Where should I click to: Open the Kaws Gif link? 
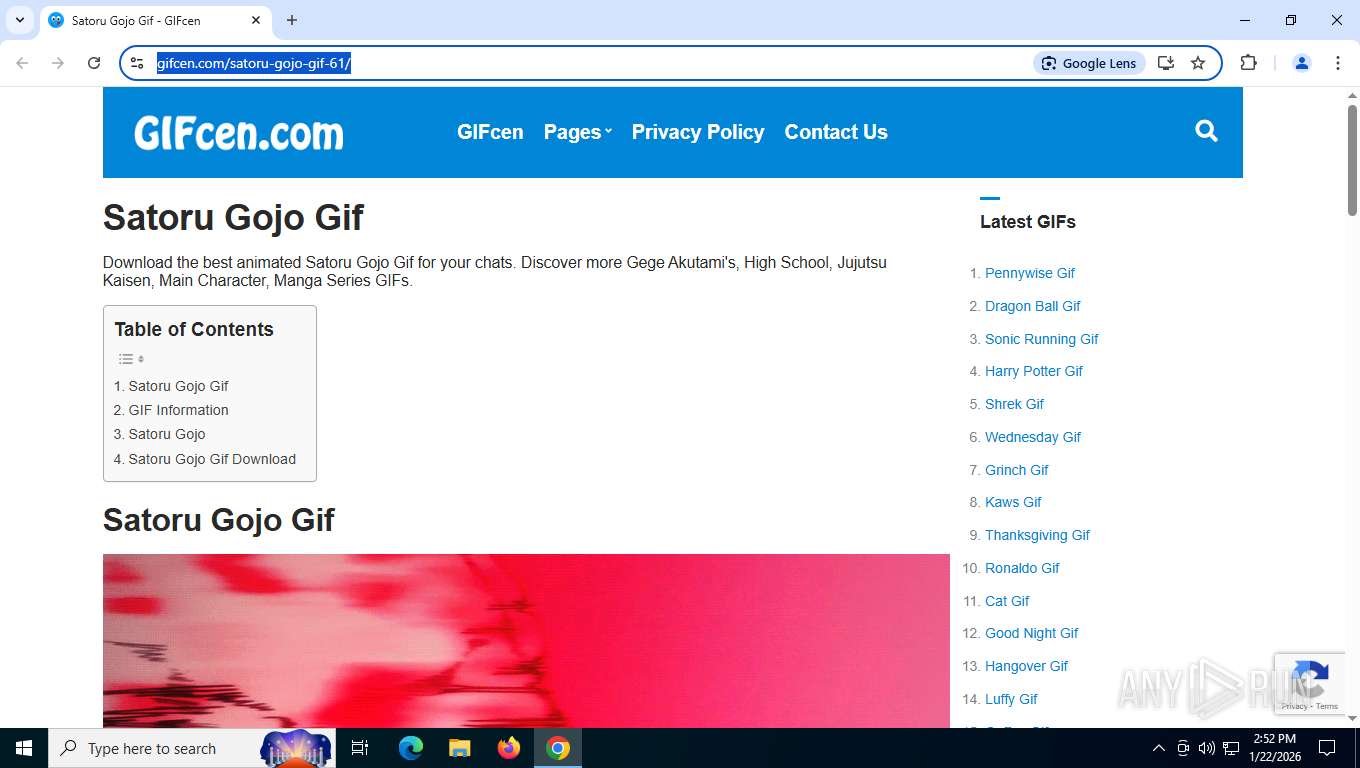(1013, 502)
